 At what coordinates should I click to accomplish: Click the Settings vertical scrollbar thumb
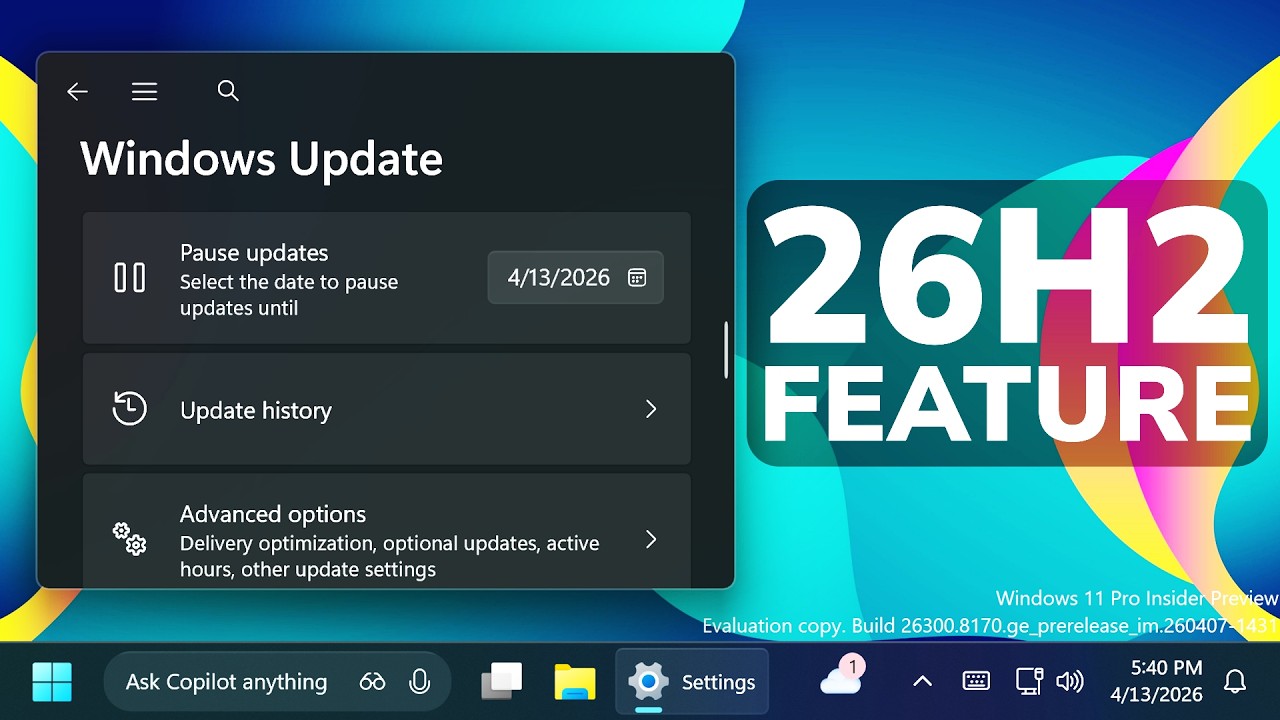point(727,350)
